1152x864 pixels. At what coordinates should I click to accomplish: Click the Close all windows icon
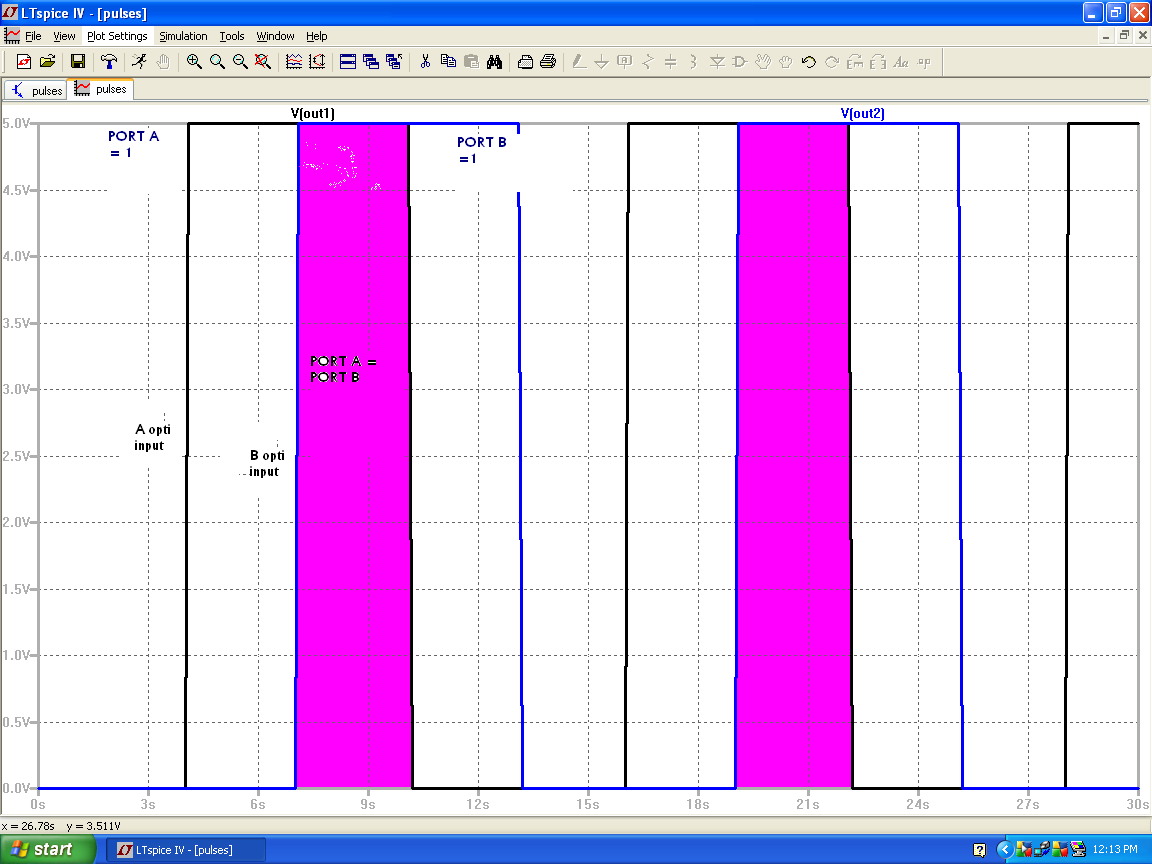click(x=395, y=62)
